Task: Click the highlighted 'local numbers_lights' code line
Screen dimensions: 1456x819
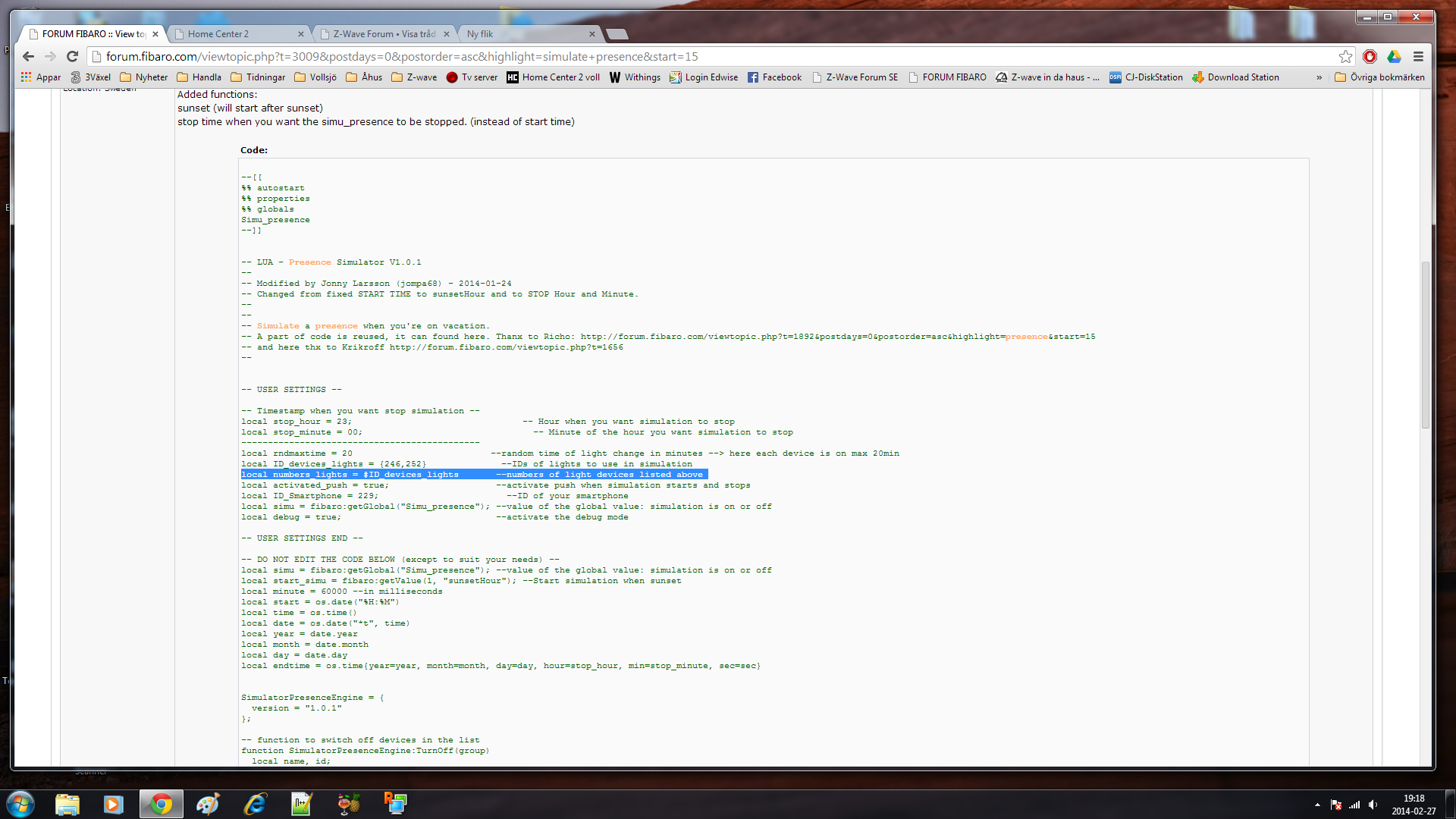Action: click(474, 475)
